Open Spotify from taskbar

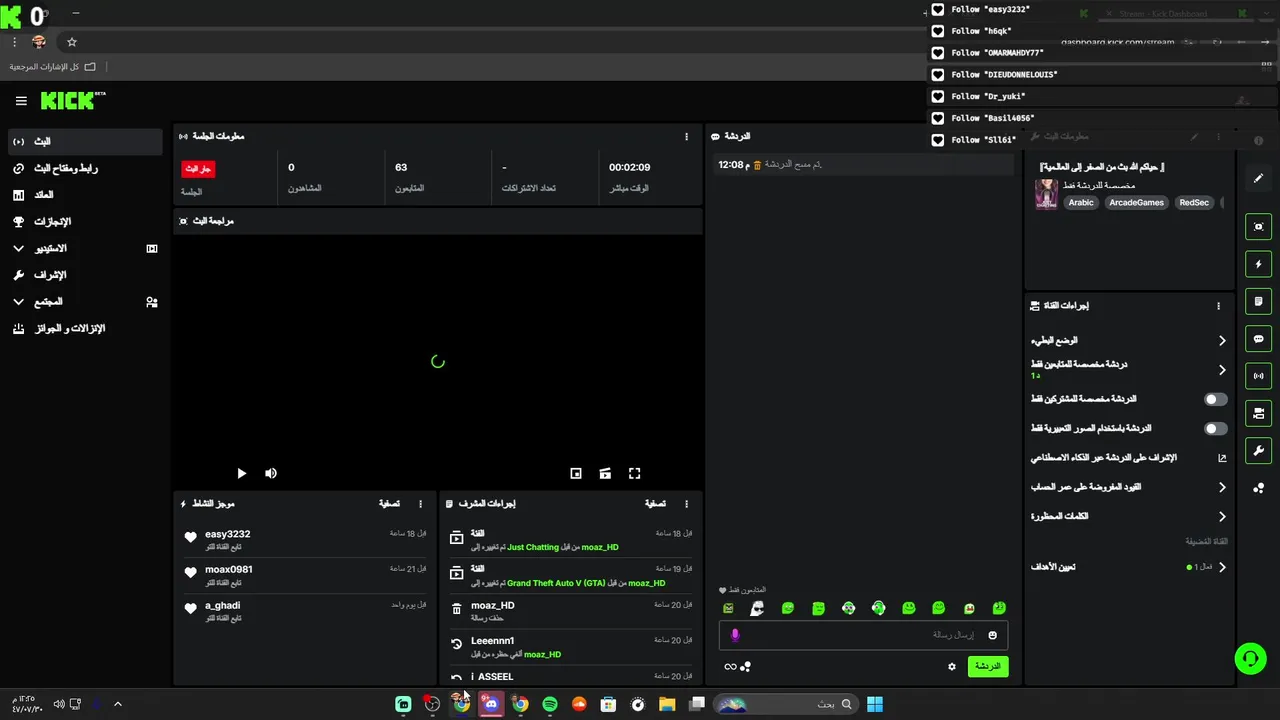pos(549,704)
